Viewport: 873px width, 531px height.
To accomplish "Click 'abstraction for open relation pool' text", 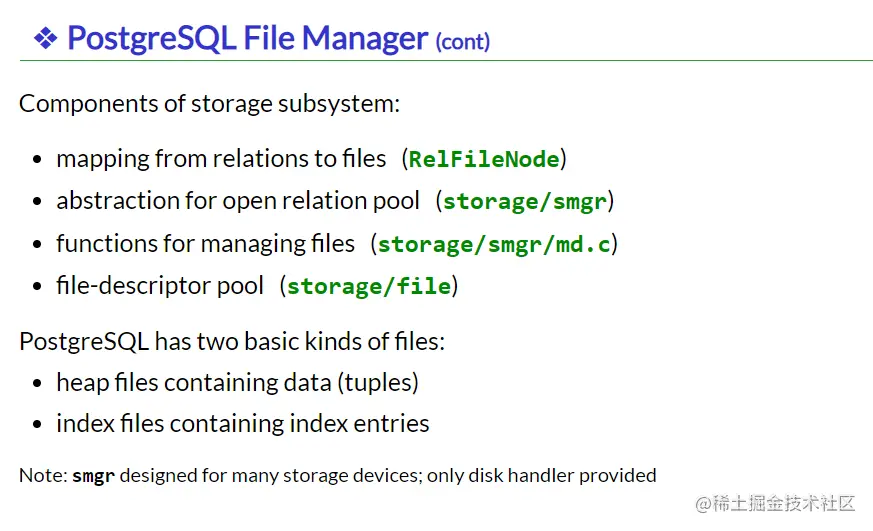I will click(238, 201).
